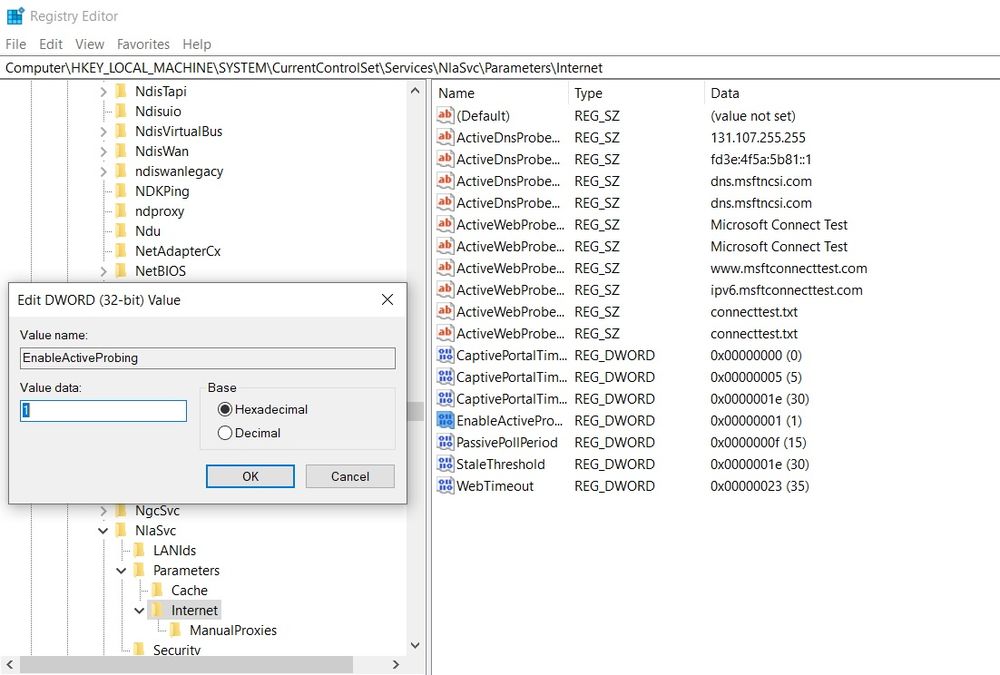Expand the NgcSvc tree node

(103, 510)
